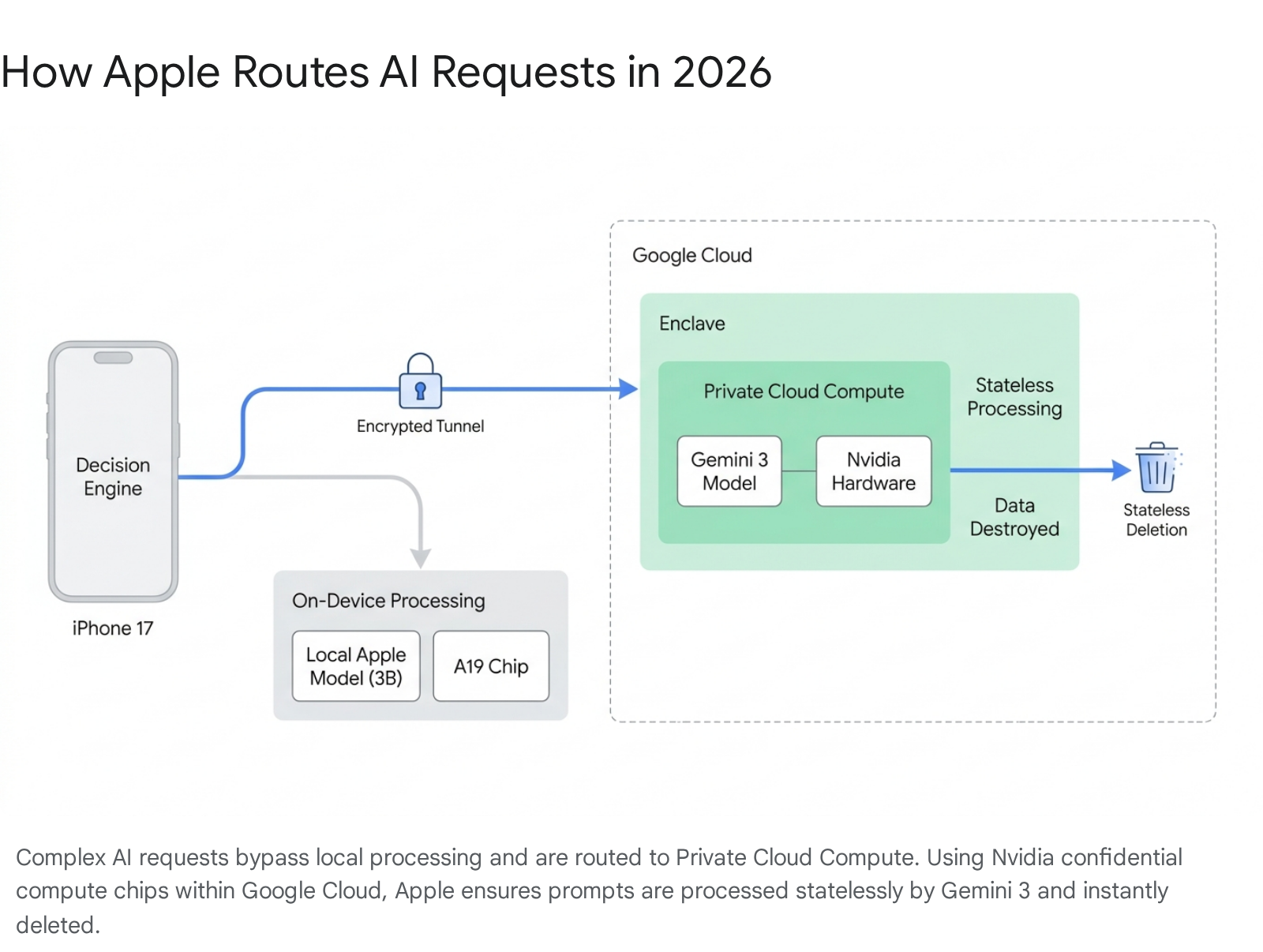
Task: Click the caption paragraph starting 'Complex AI requests'
Action: point(599,891)
